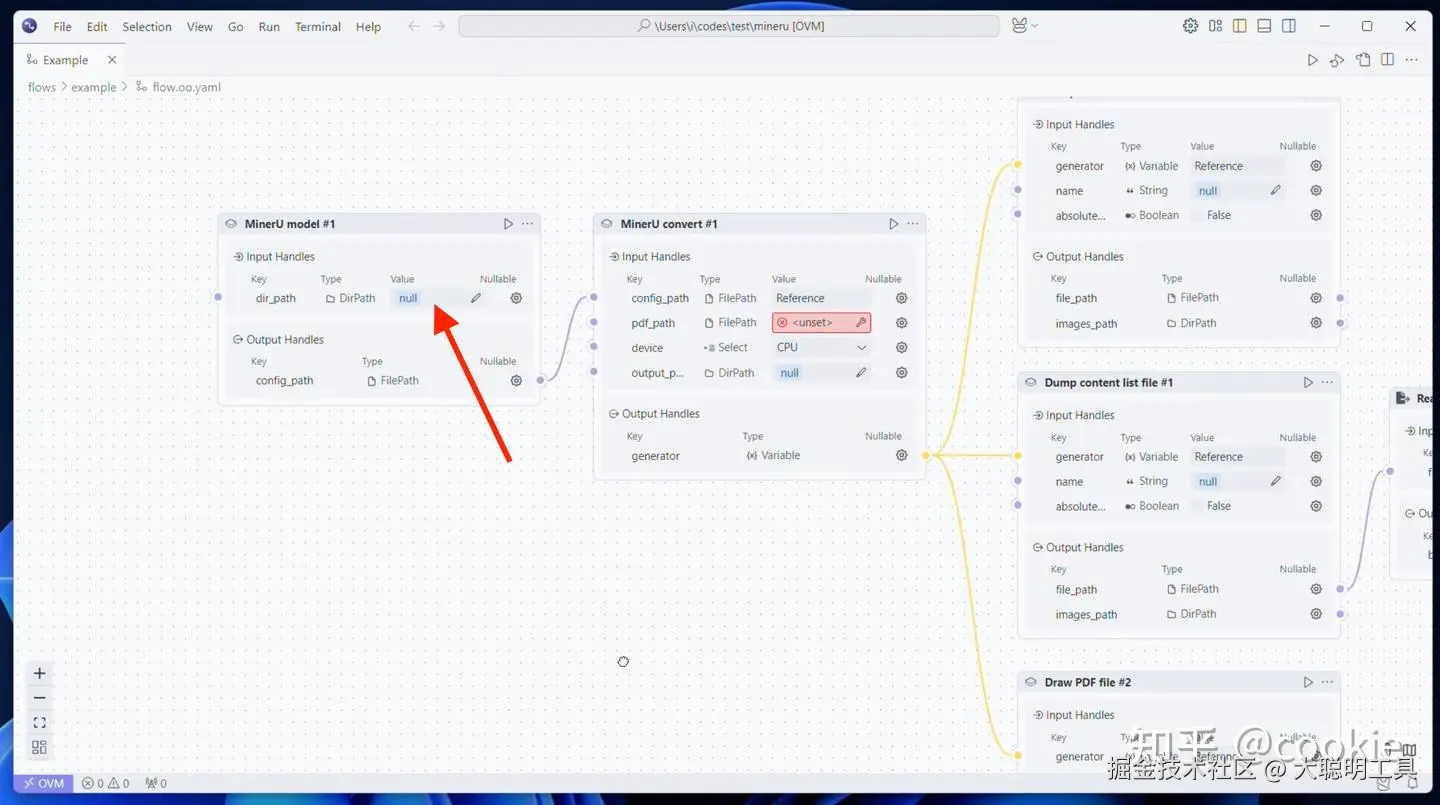This screenshot has height=805, width=1440.
Task: Open device CPU select dropdown
Action: (x=822, y=347)
